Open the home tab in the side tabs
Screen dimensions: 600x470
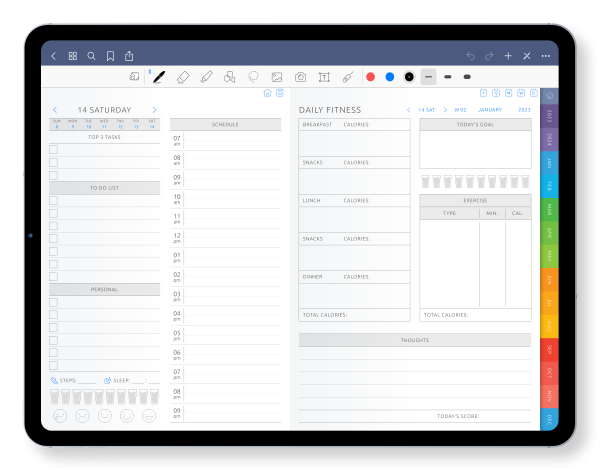[x=549, y=96]
